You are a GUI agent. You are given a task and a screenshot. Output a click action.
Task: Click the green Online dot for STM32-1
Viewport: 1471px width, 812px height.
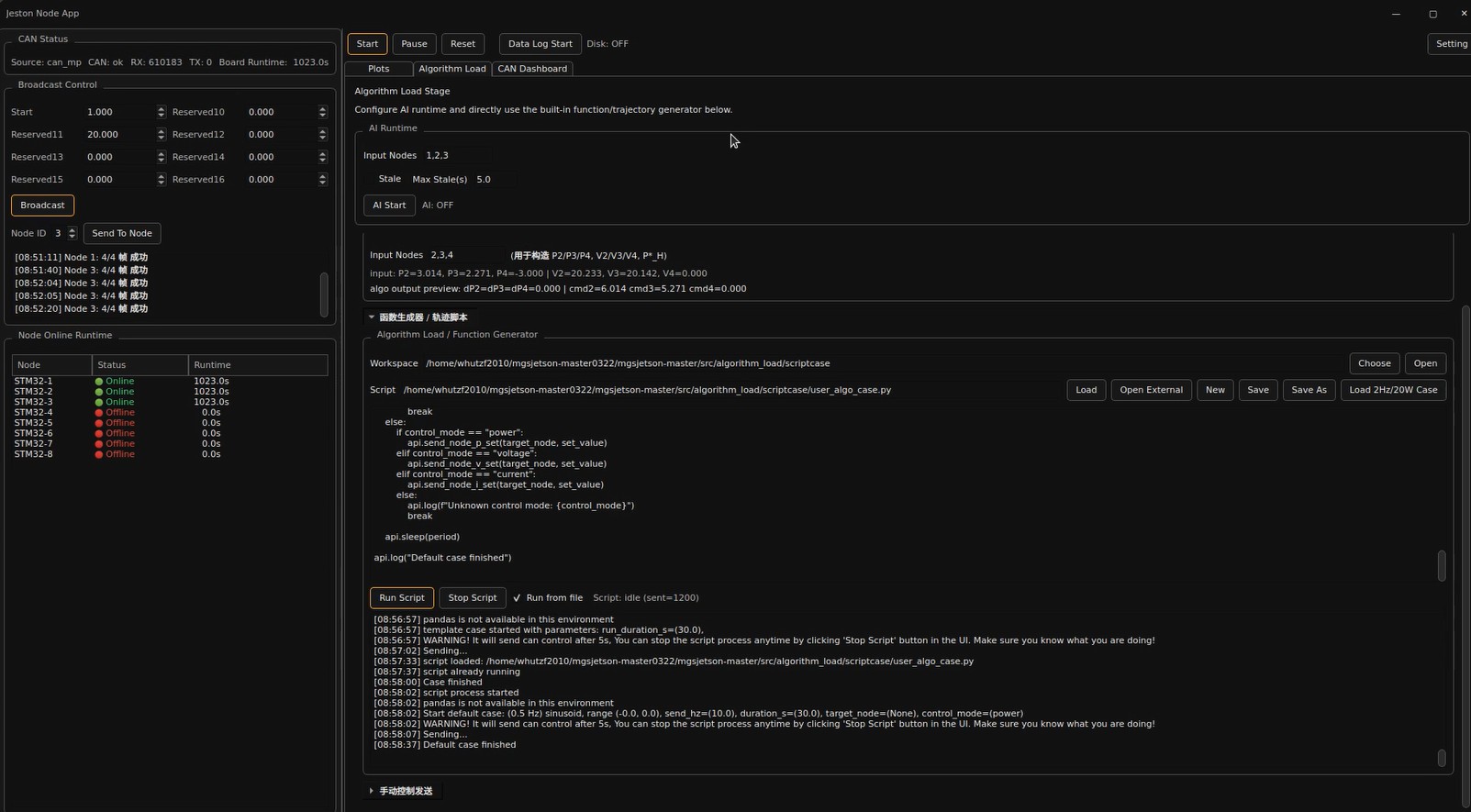pos(99,382)
